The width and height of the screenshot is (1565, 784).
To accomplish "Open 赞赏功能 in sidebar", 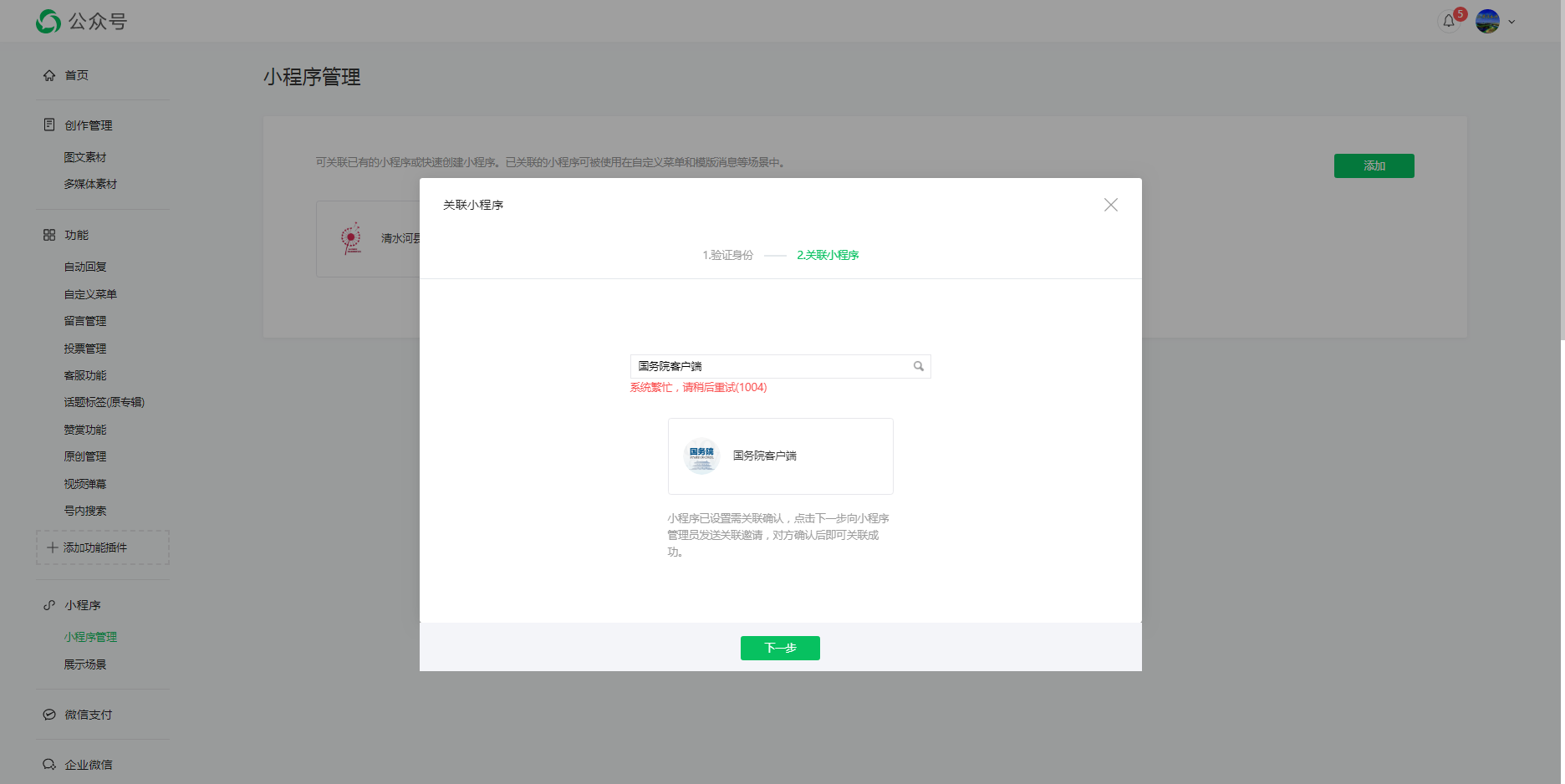I will (85, 430).
